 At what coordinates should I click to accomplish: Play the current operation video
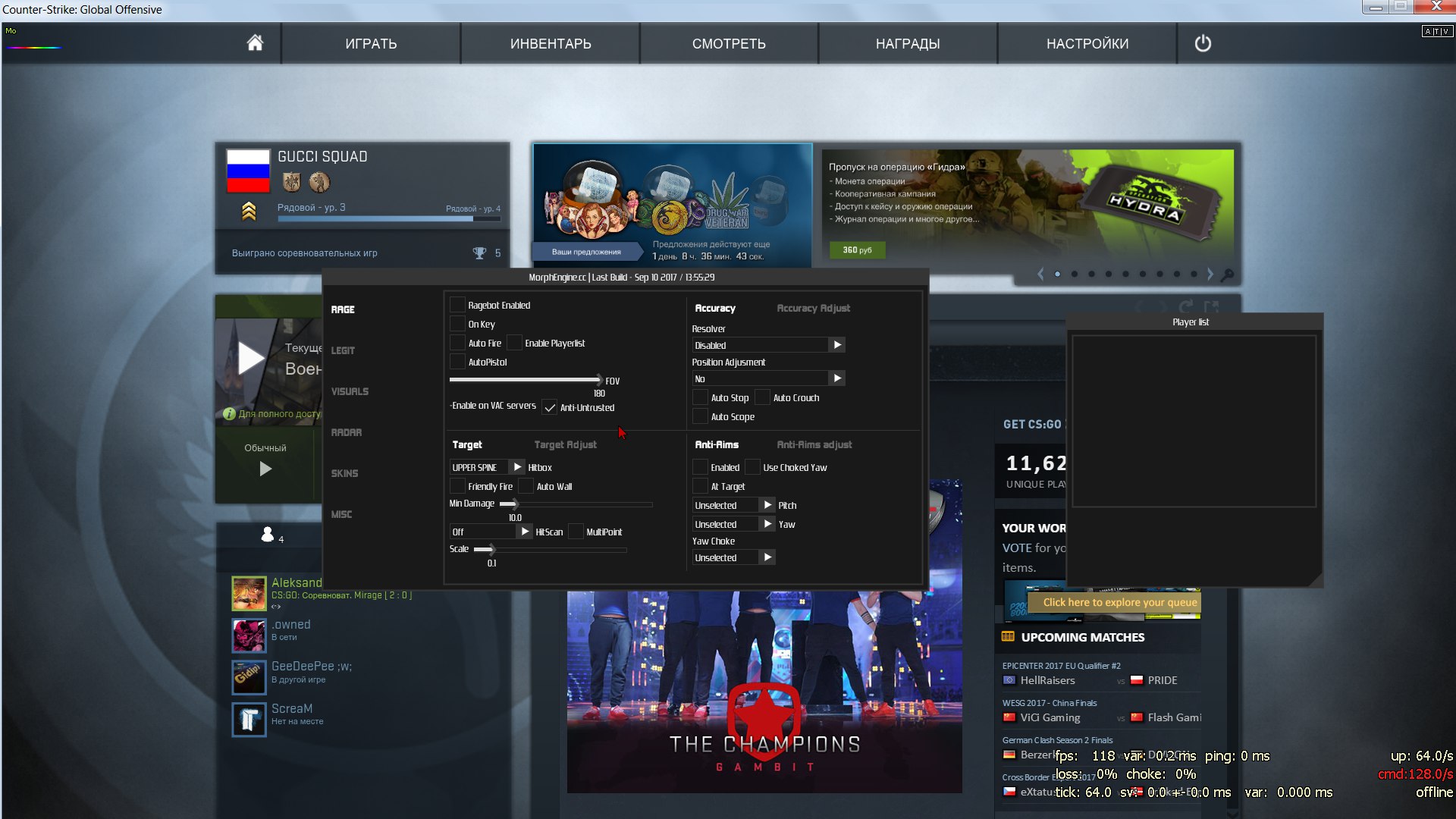tap(250, 358)
